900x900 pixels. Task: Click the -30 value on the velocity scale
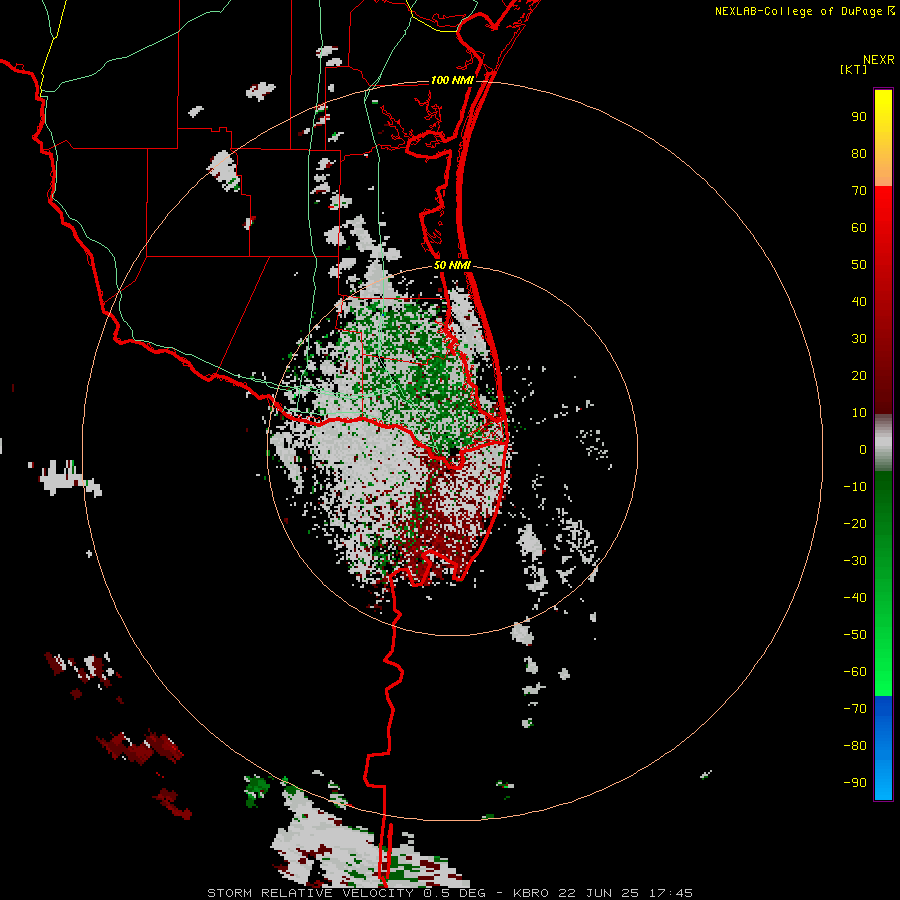tap(855, 561)
